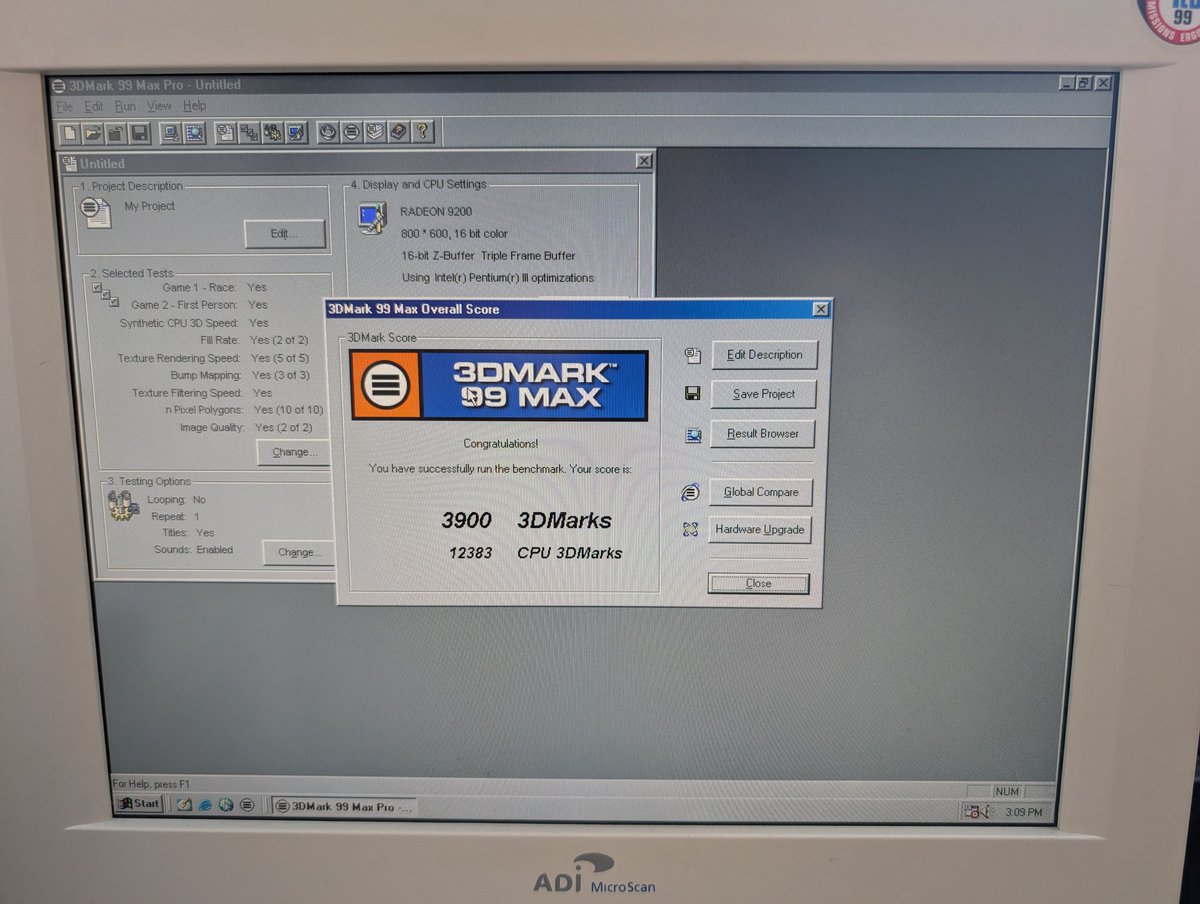The width and height of the screenshot is (1200, 904).
Task: Click the 3900 3DMarks score text
Action: click(x=526, y=520)
